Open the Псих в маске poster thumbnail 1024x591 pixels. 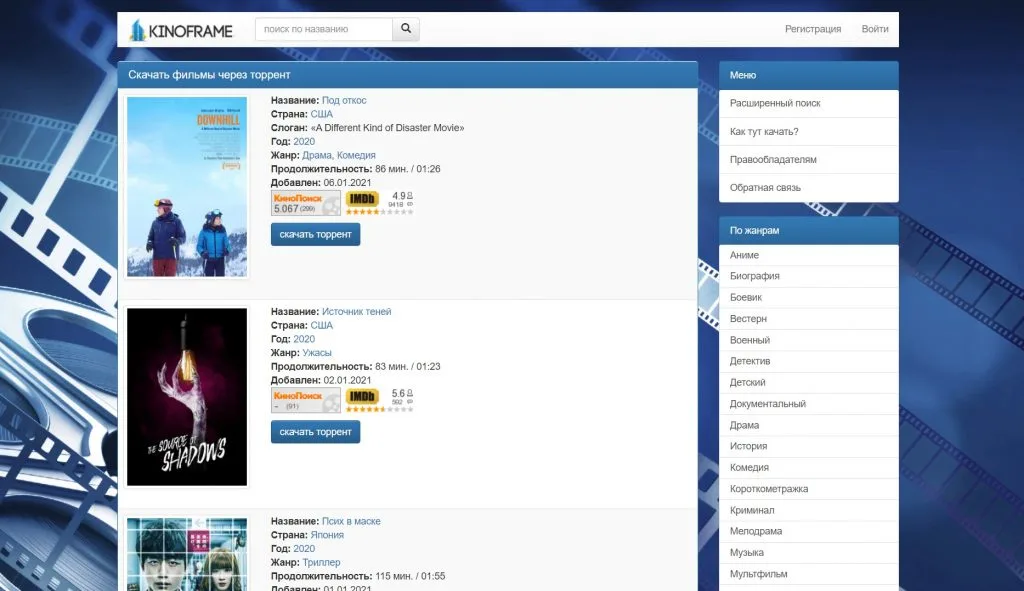coord(187,554)
